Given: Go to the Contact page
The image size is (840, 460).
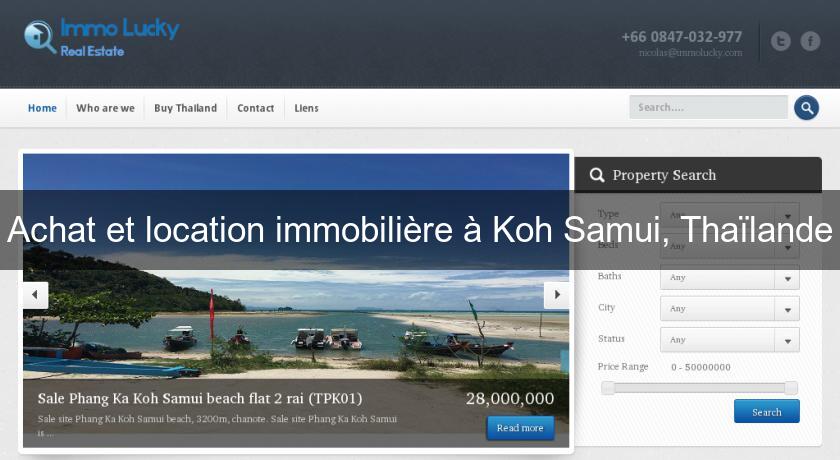Looking at the screenshot, I should coord(256,108).
